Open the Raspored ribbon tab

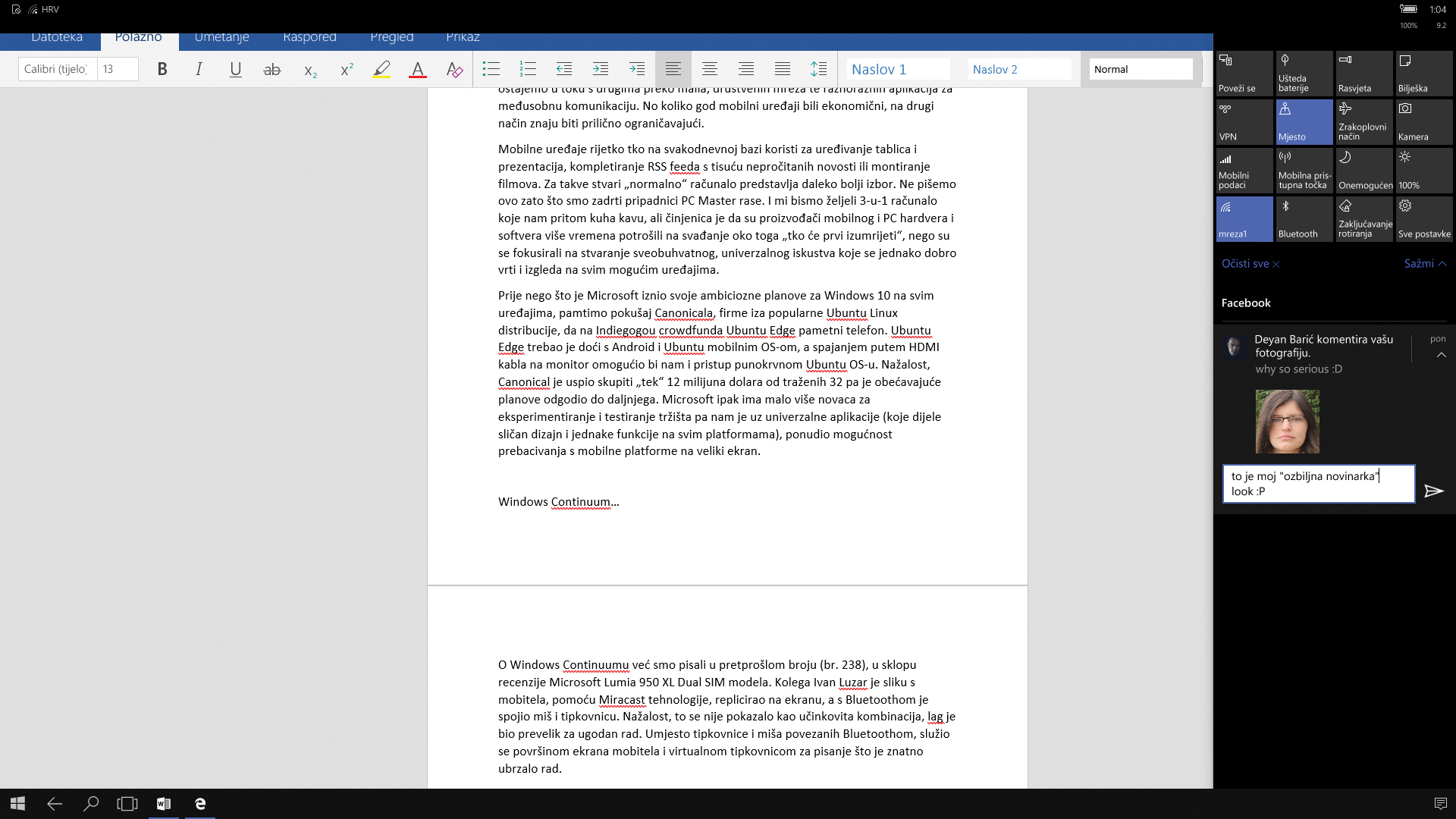[309, 38]
